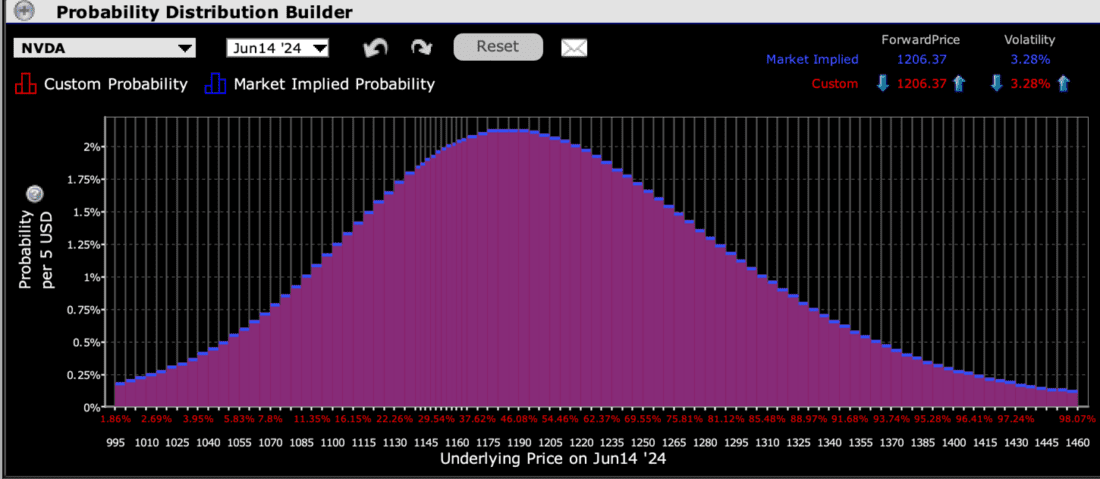Toggle the blue Market Implied Probability legend icon
The width and height of the screenshot is (1100, 479).
[x=215, y=84]
